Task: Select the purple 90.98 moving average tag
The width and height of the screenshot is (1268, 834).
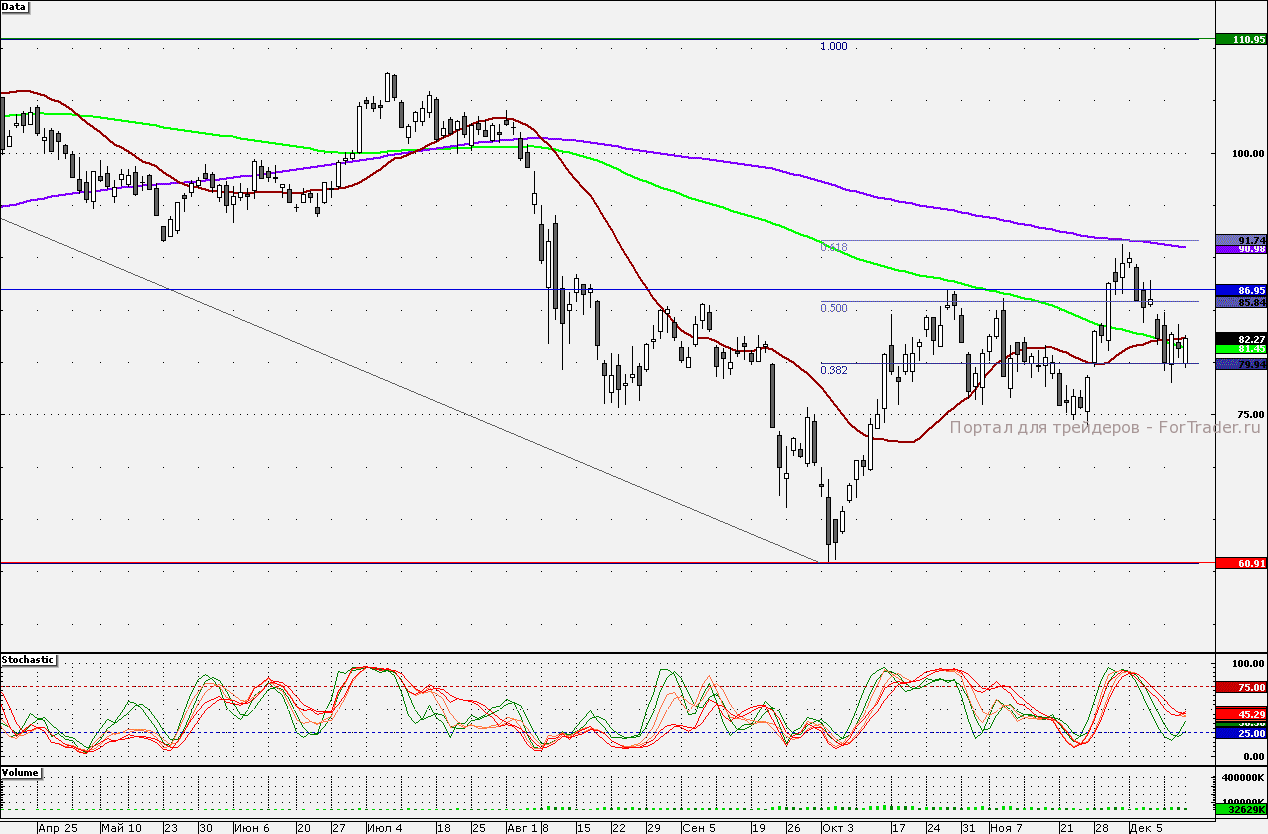Action: tap(1241, 248)
